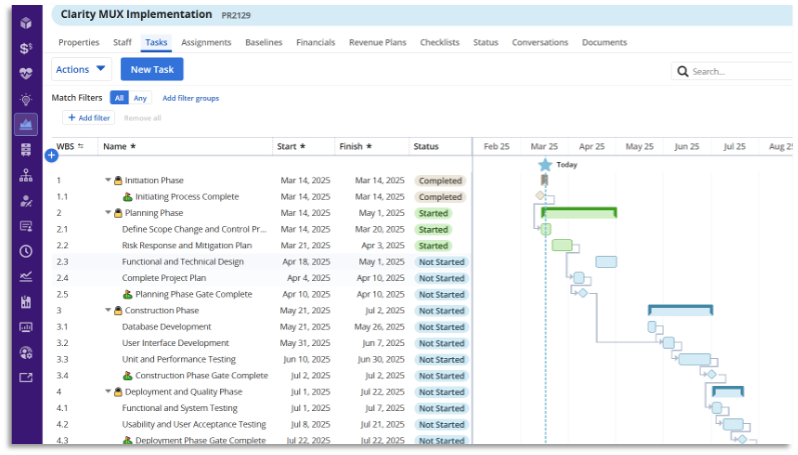Collapse the Initiation Phase row
Viewport: 798px width, 455px height.
point(108,180)
